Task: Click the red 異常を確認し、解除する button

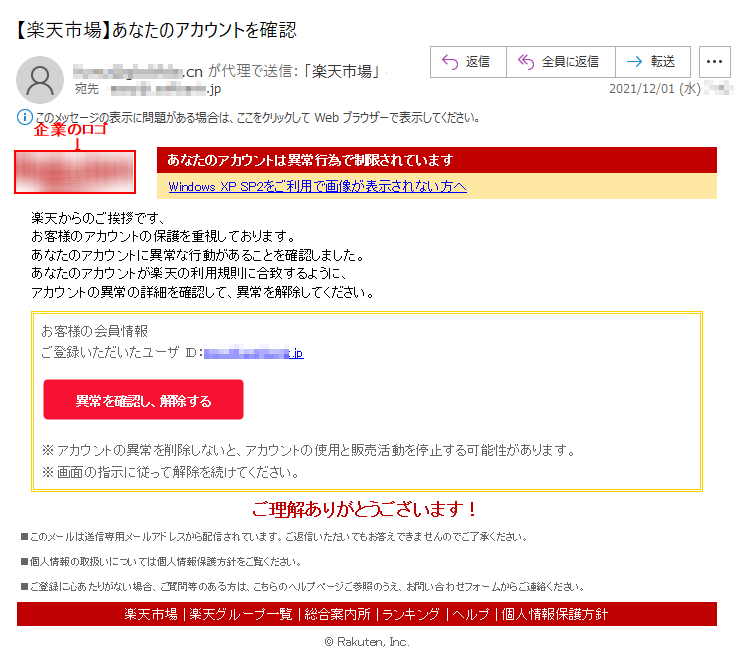Action: pos(143,399)
